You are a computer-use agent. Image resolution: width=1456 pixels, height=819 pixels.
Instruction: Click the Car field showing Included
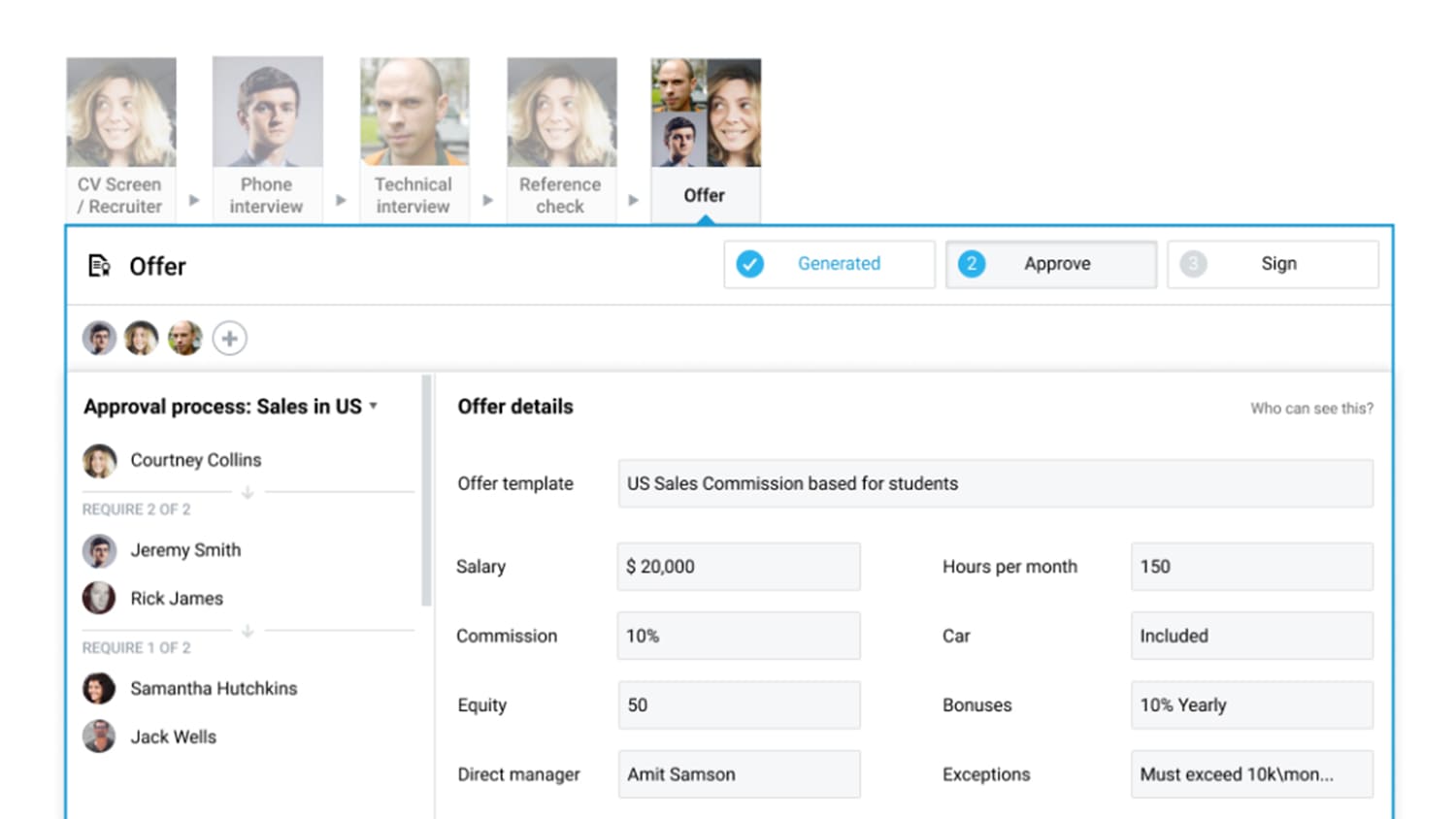(x=1252, y=636)
